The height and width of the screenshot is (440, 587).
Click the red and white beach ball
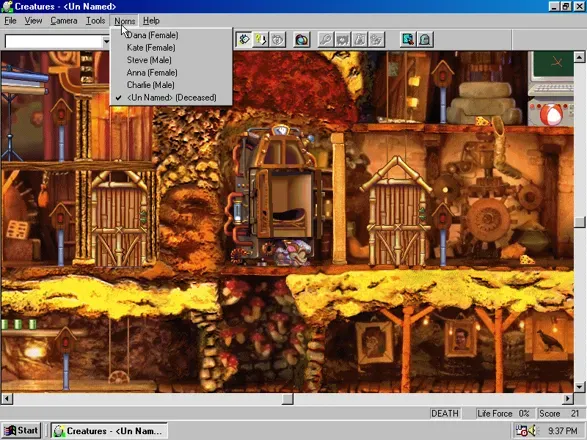click(552, 114)
